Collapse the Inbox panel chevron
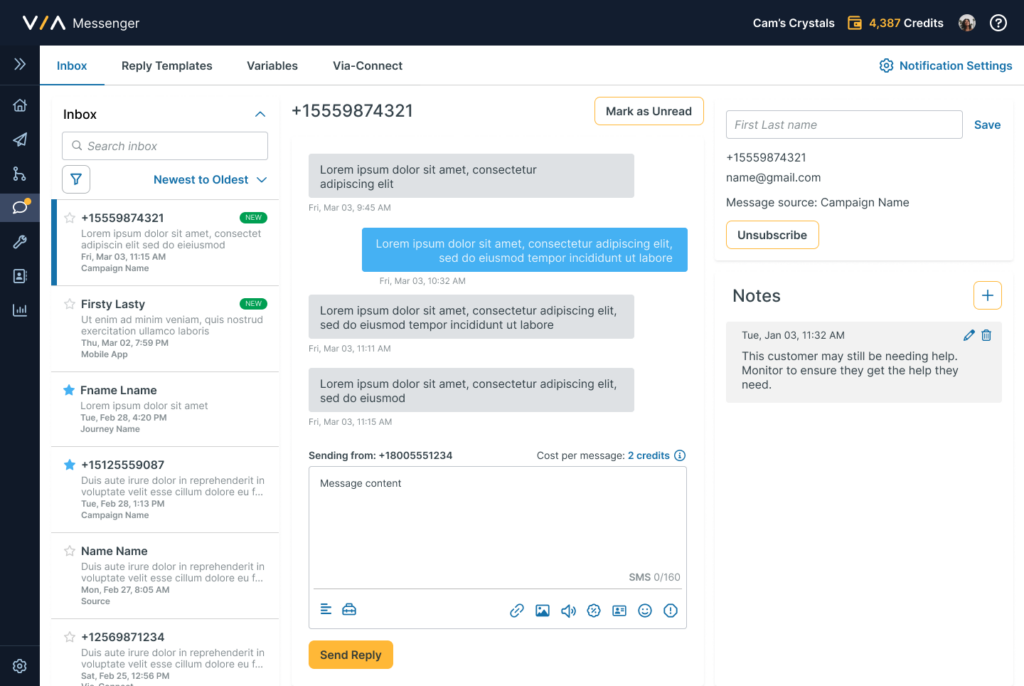 click(x=260, y=115)
